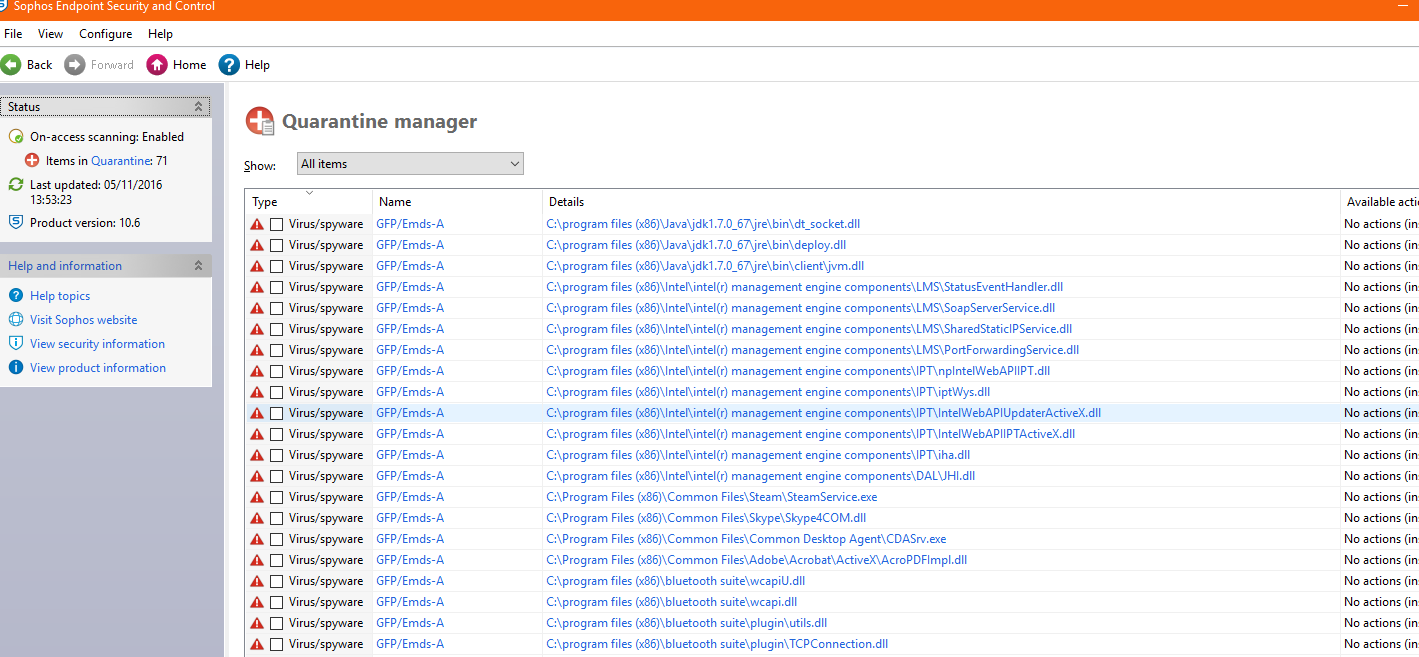Open the Configure menu
1419x657 pixels.
(x=106, y=34)
